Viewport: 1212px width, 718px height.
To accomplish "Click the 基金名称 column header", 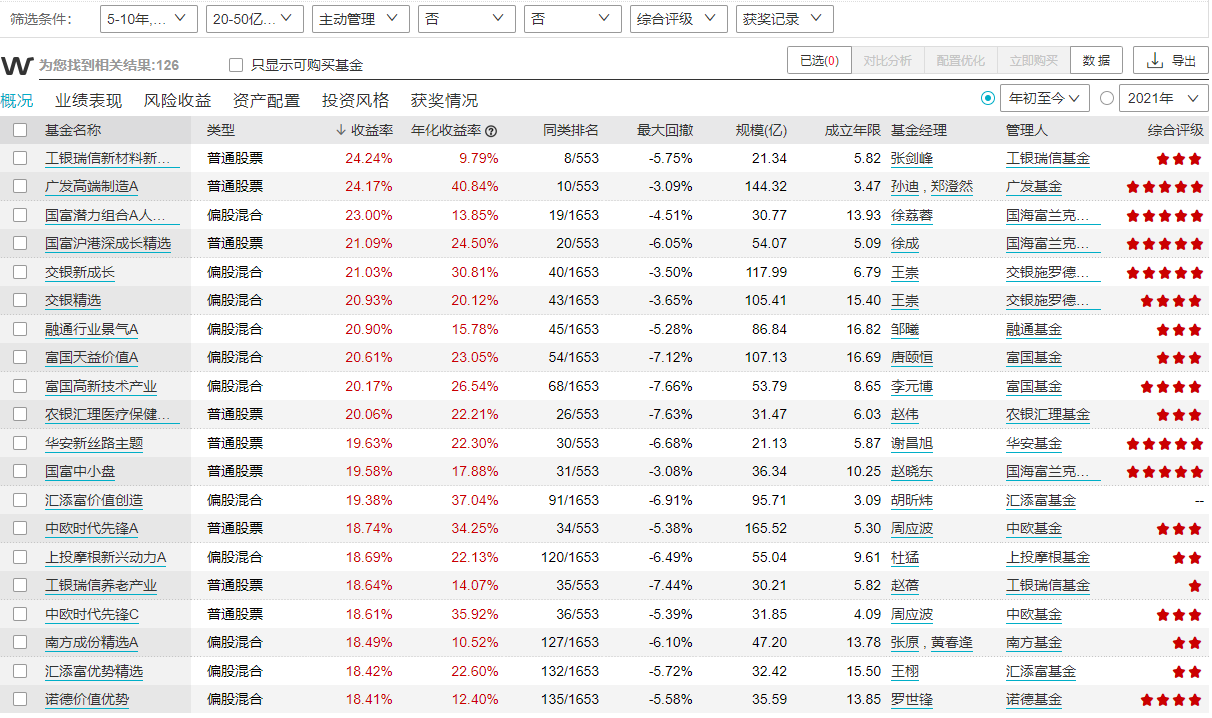I will [73, 130].
